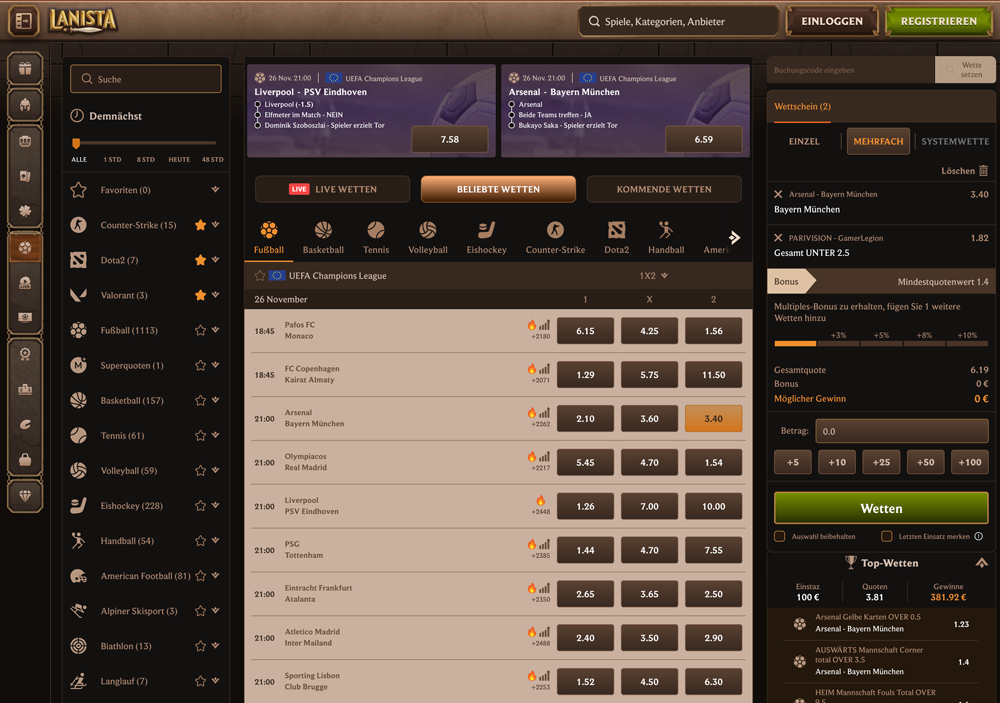Toggle the favorite star next to Counter-Strike
Viewport: 1000px width, 703px height.
(x=200, y=225)
